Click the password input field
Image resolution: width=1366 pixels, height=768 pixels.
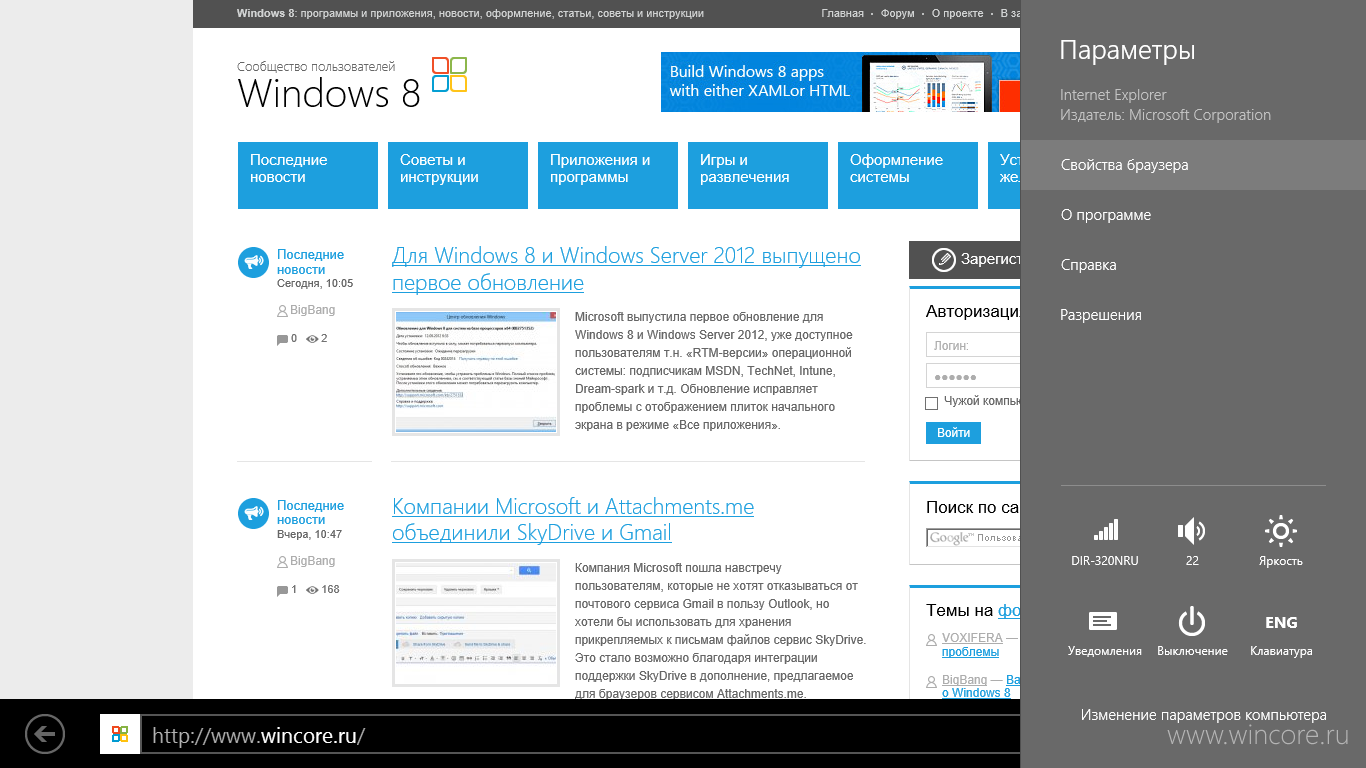pyautogui.click(x=973, y=376)
